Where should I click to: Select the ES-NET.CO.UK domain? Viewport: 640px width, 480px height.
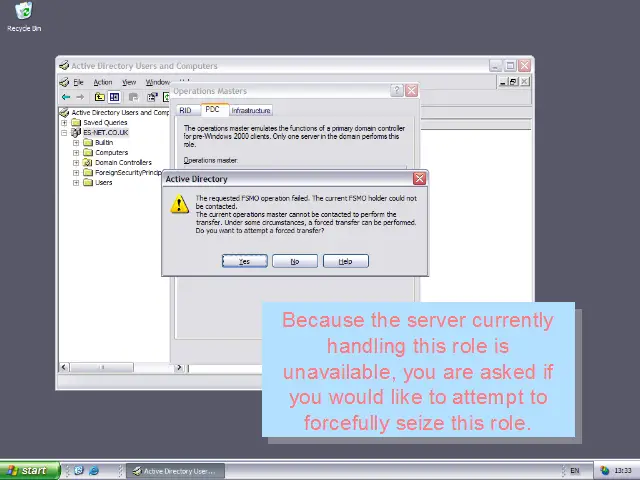106,133
